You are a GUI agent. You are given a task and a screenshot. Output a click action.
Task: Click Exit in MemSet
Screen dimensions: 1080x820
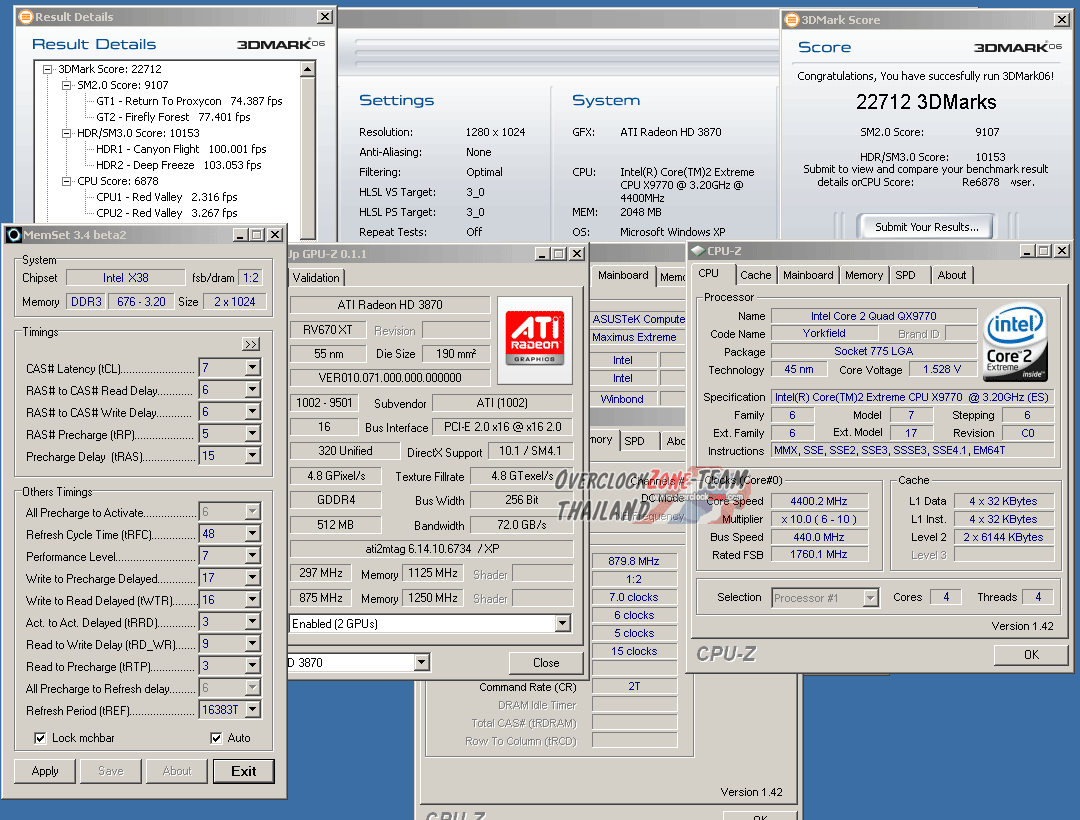pyautogui.click(x=244, y=771)
